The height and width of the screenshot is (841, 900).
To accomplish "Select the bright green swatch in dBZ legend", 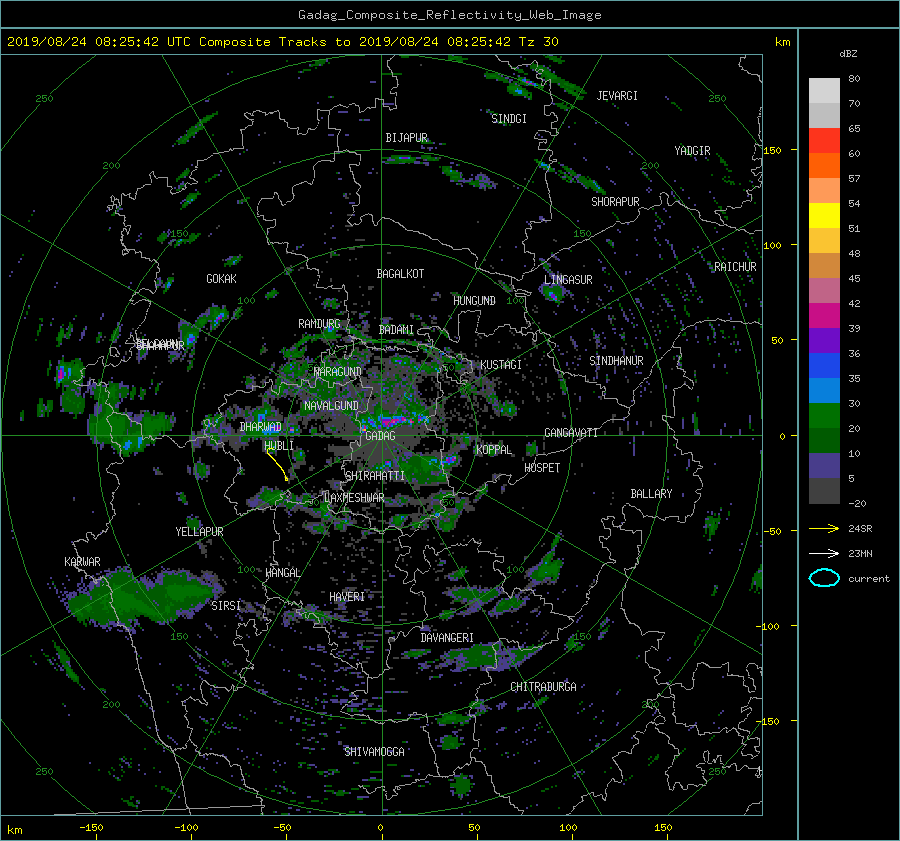I will point(824,416).
